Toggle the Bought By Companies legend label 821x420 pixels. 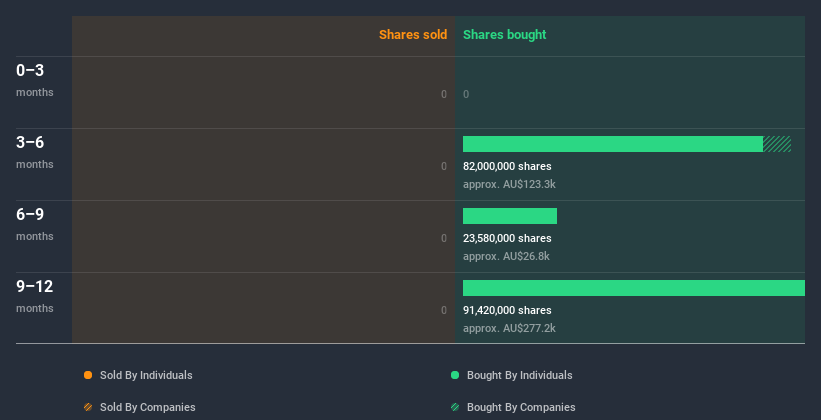tap(521, 407)
